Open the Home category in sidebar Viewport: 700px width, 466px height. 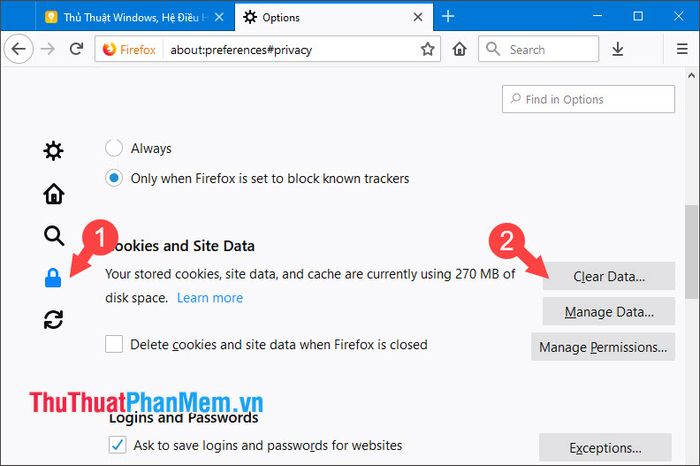point(54,193)
